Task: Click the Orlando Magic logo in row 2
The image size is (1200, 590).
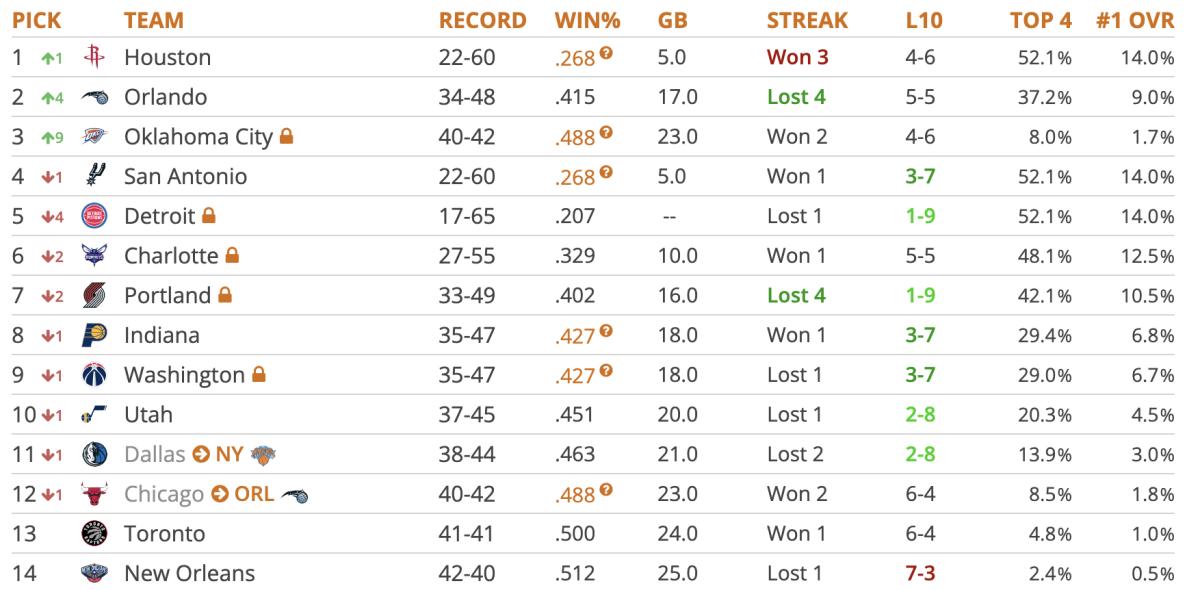Action: tap(94, 97)
